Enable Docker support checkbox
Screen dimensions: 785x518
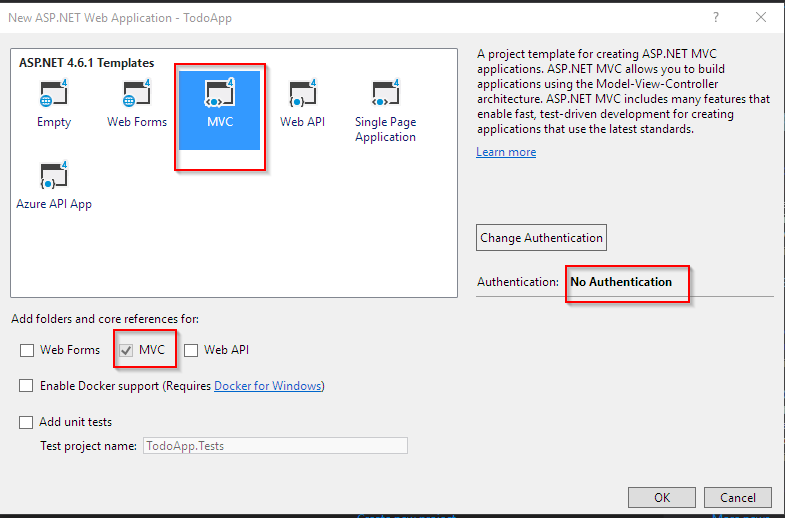(x=26, y=386)
